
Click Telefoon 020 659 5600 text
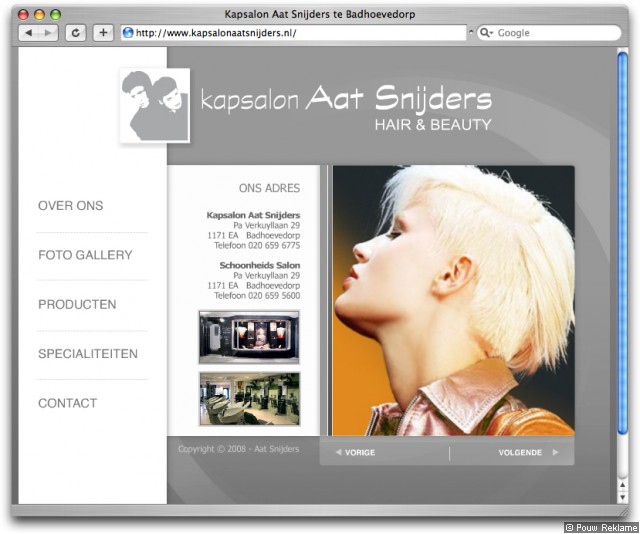click(257, 296)
